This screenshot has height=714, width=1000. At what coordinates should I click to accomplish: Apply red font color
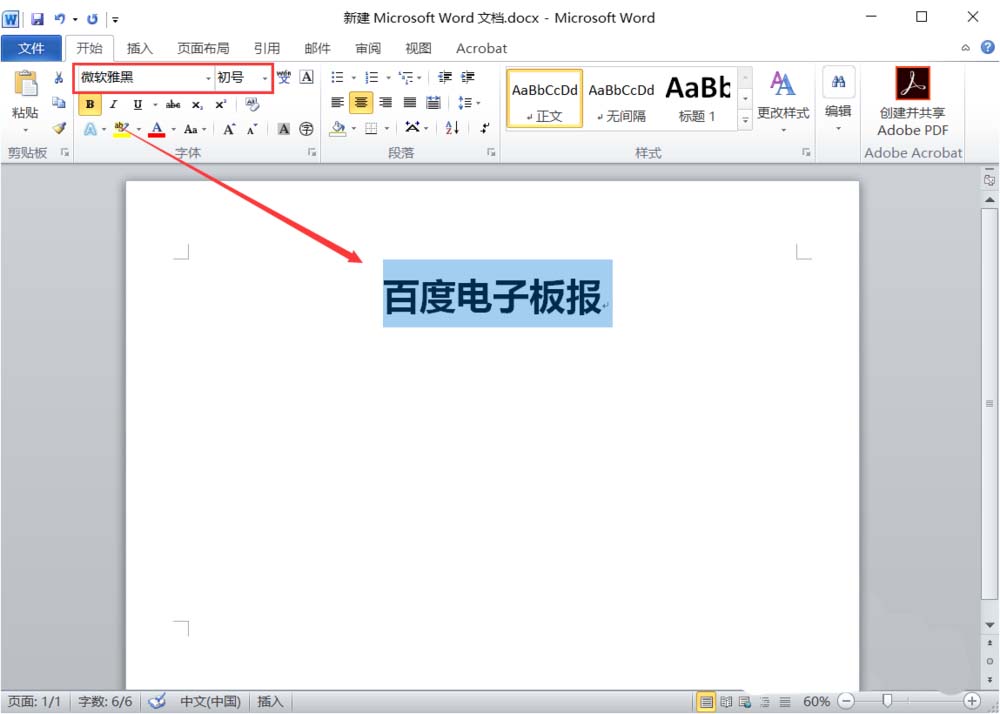pyautogui.click(x=157, y=129)
